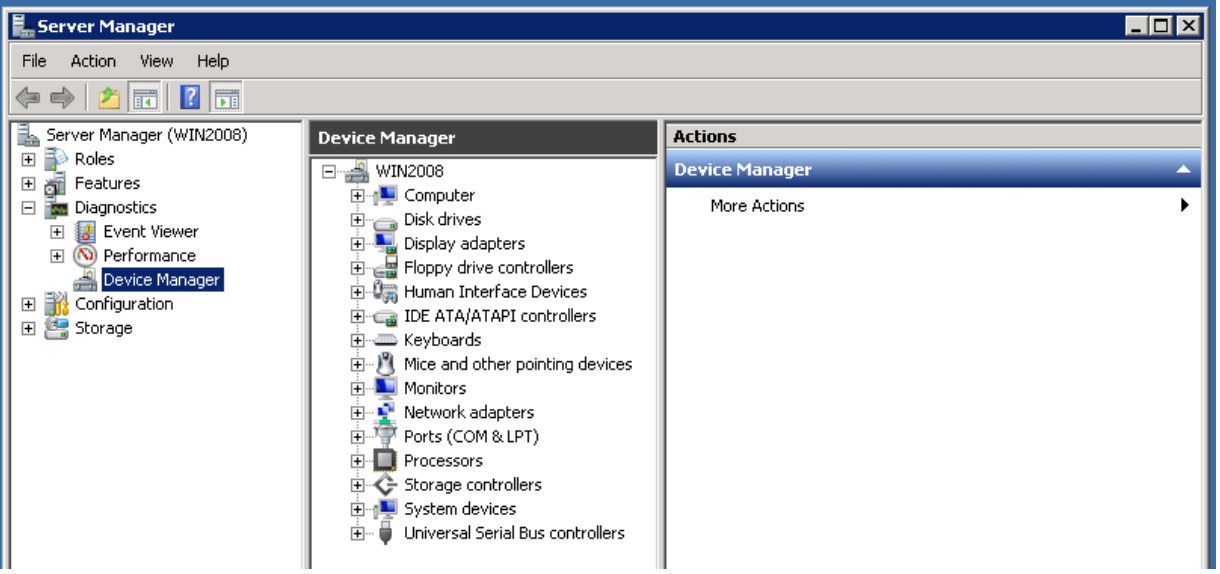The image size is (1220, 574).
Task: Expand the System devices category
Action: pyautogui.click(x=357, y=509)
